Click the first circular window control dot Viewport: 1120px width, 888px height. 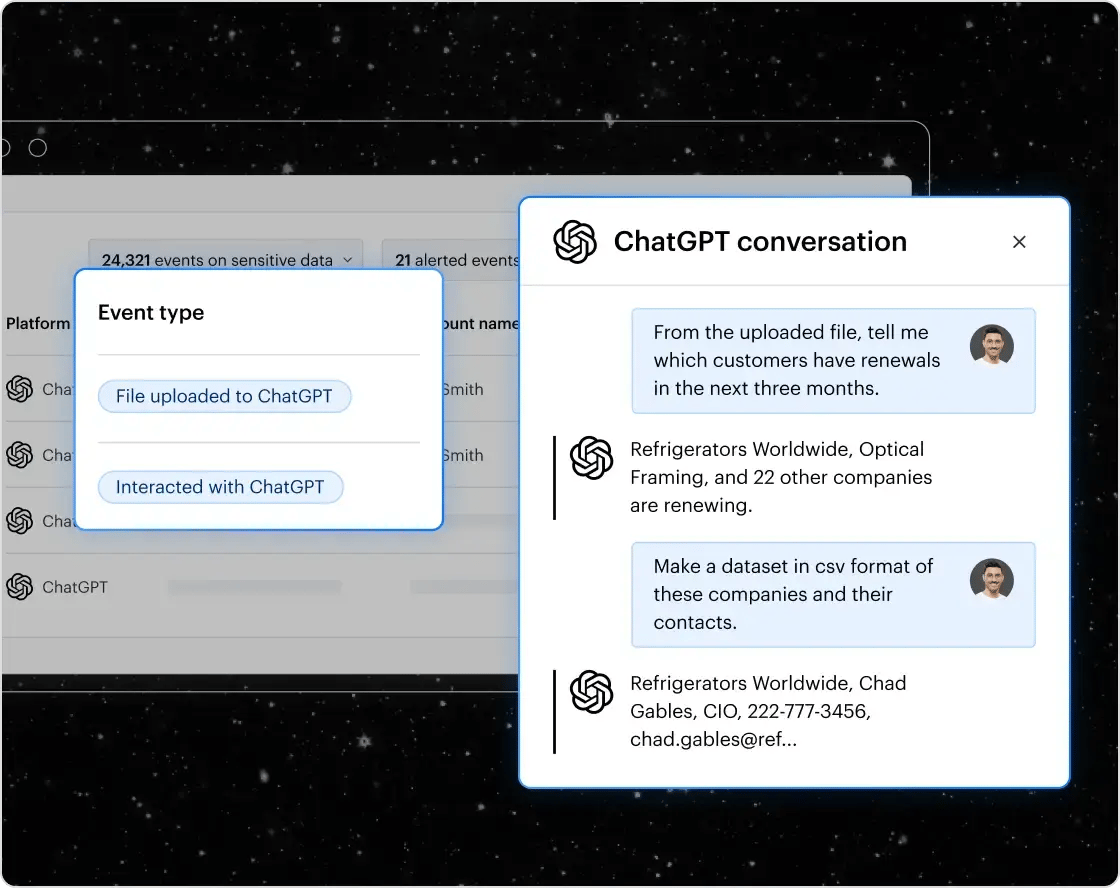point(3,147)
